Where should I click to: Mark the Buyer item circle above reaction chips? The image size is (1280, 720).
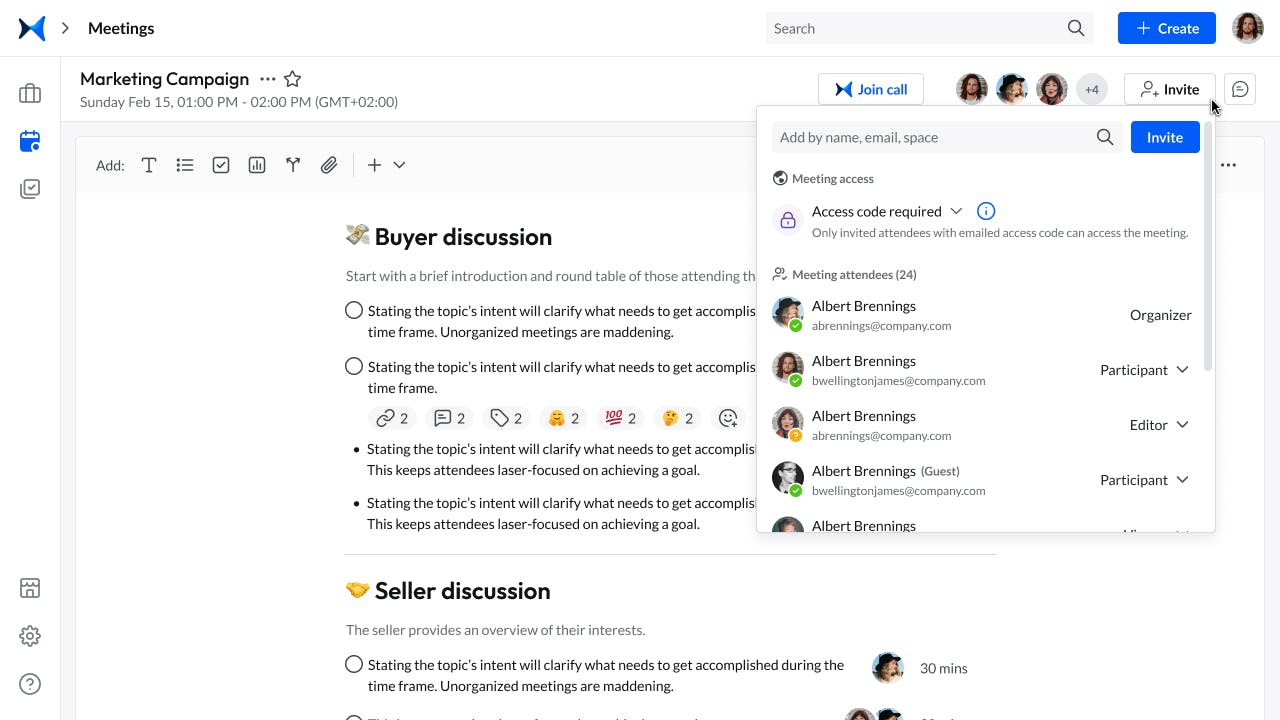coord(354,366)
